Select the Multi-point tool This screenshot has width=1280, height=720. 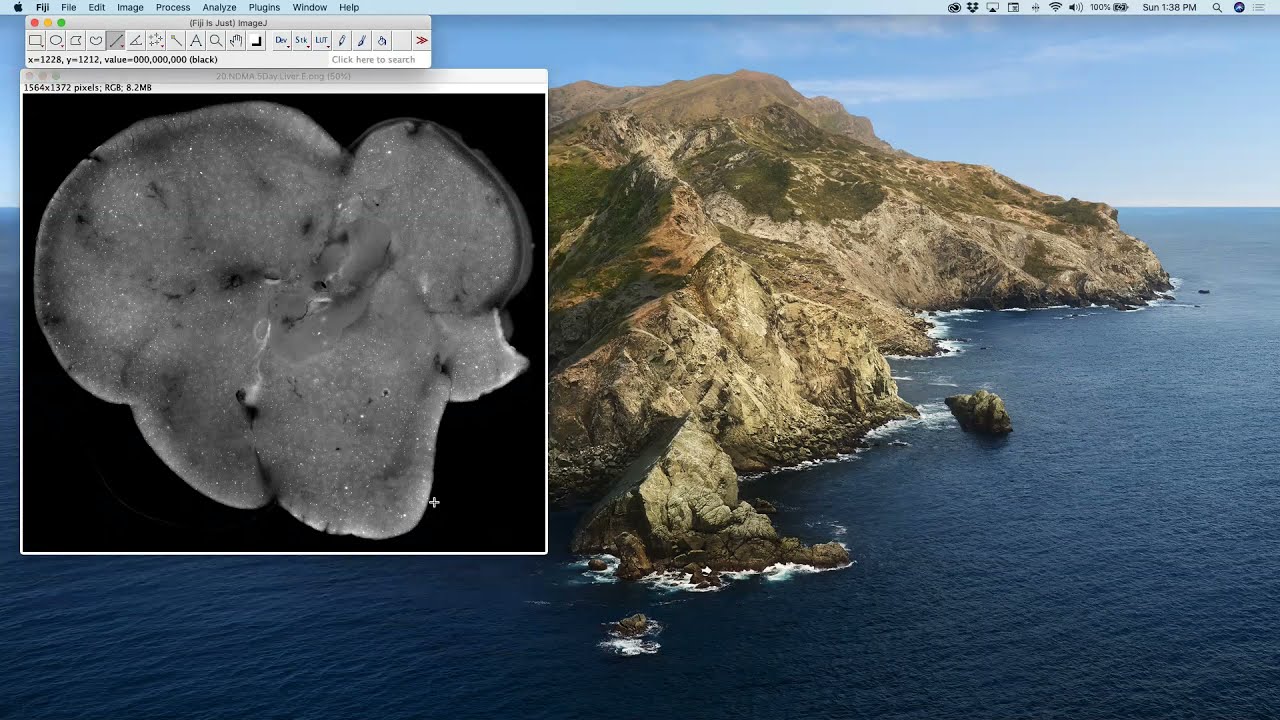156,41
